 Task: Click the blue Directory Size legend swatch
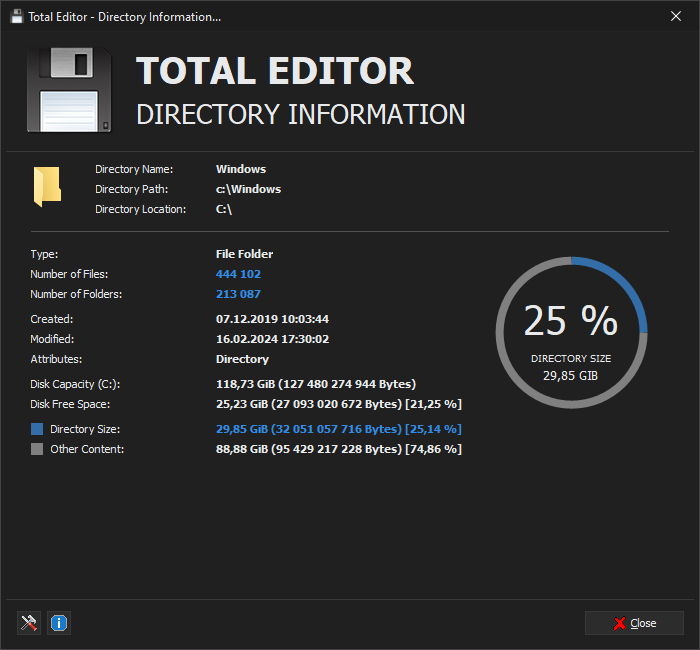point(37,429)
